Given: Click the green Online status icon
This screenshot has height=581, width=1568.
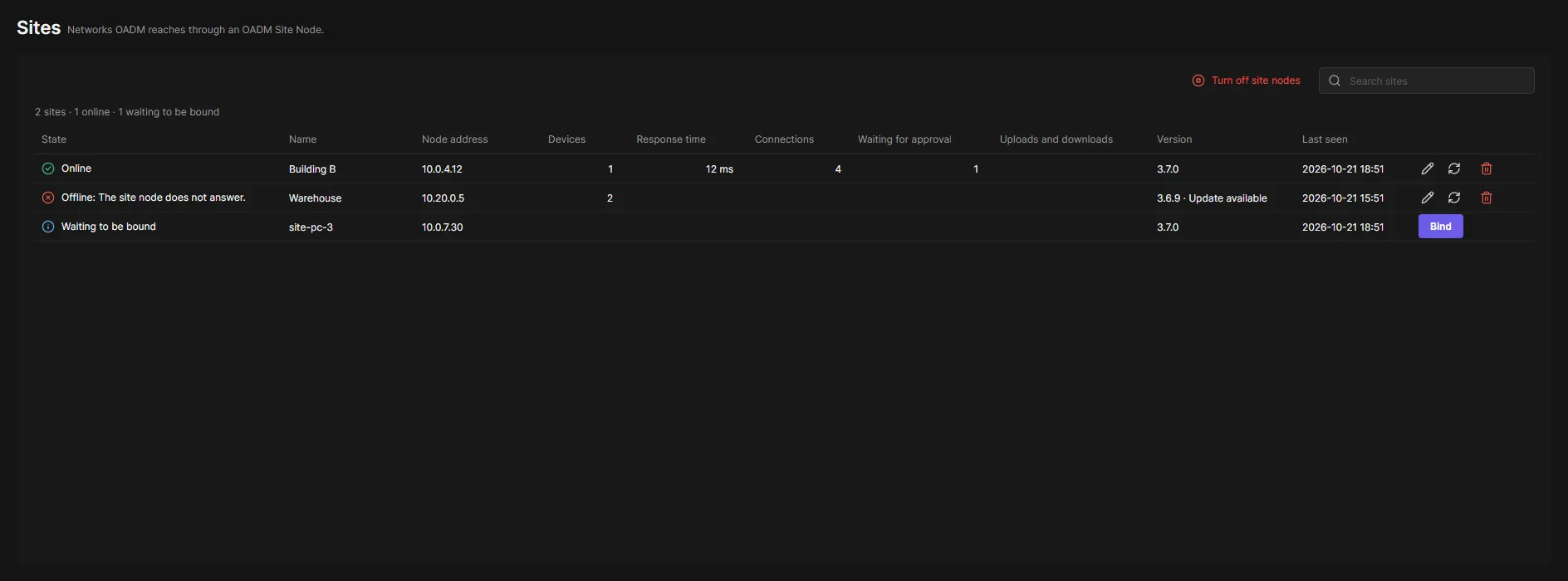Looking at the screenshot, I should click(48, 168).
